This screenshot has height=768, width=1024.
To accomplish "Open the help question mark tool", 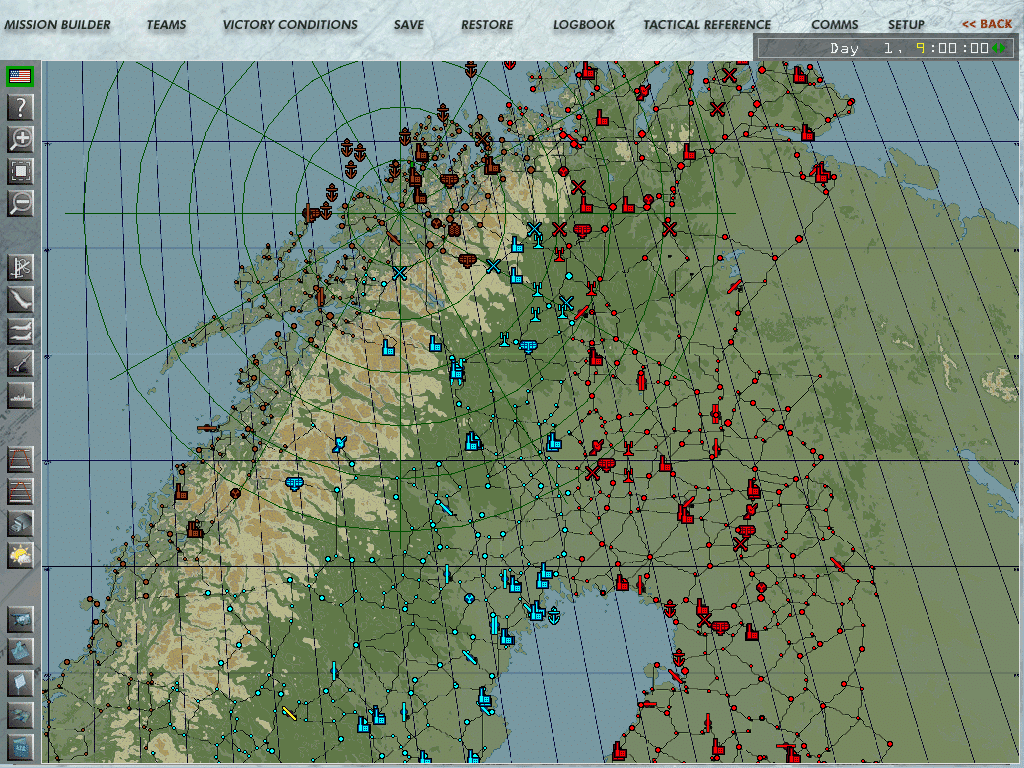I will (20, 107).
